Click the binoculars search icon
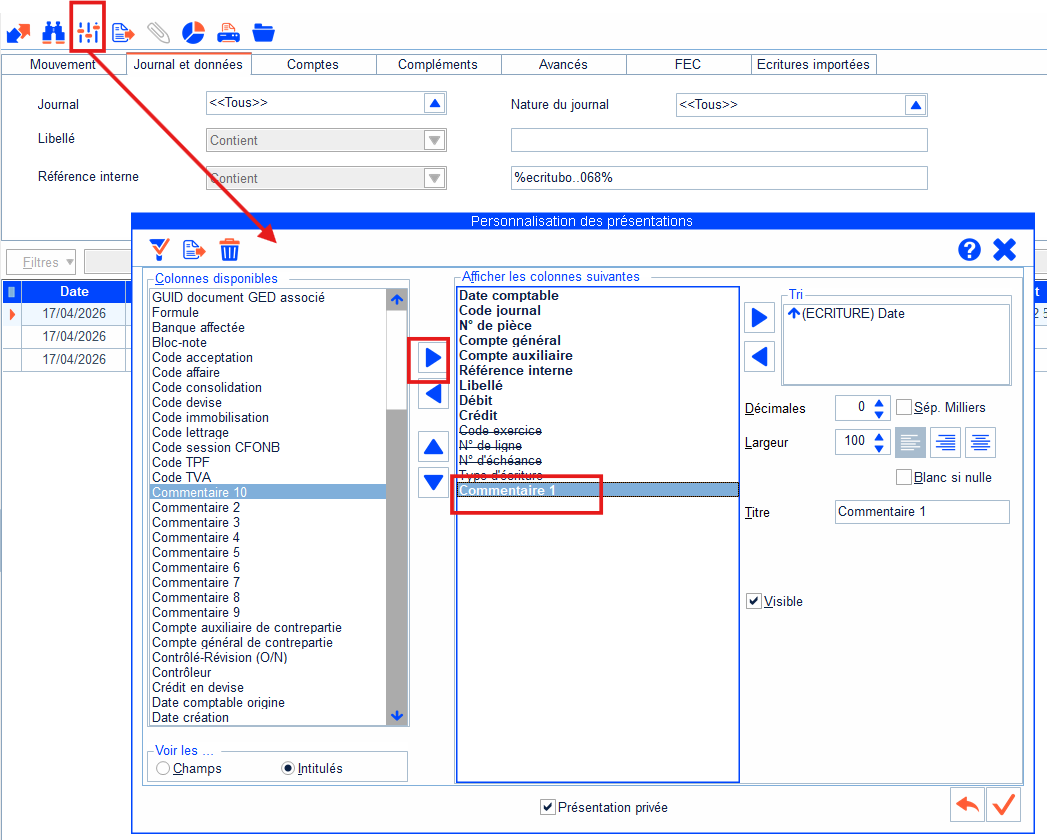 click(x=53, y=32)
